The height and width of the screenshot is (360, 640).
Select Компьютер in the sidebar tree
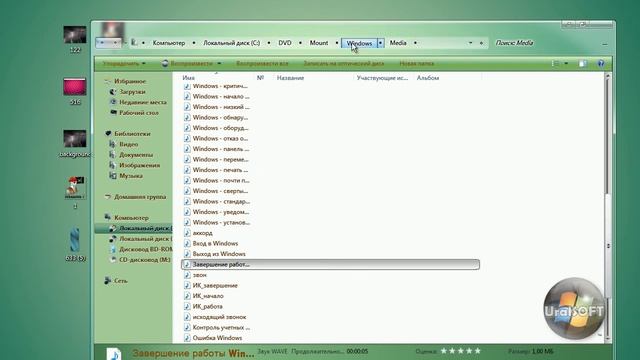click(x=131, y=218)
